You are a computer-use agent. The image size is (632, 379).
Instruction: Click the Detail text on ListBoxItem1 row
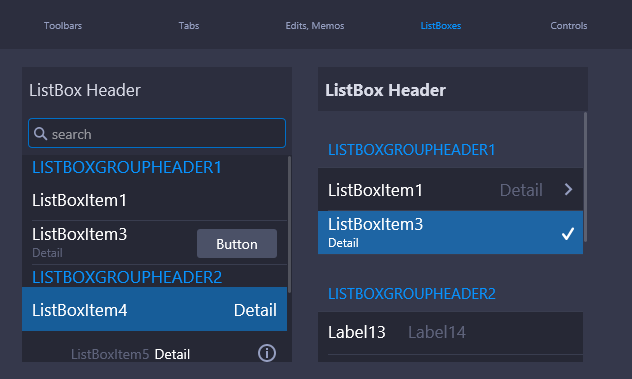click(x=521, y=190)
